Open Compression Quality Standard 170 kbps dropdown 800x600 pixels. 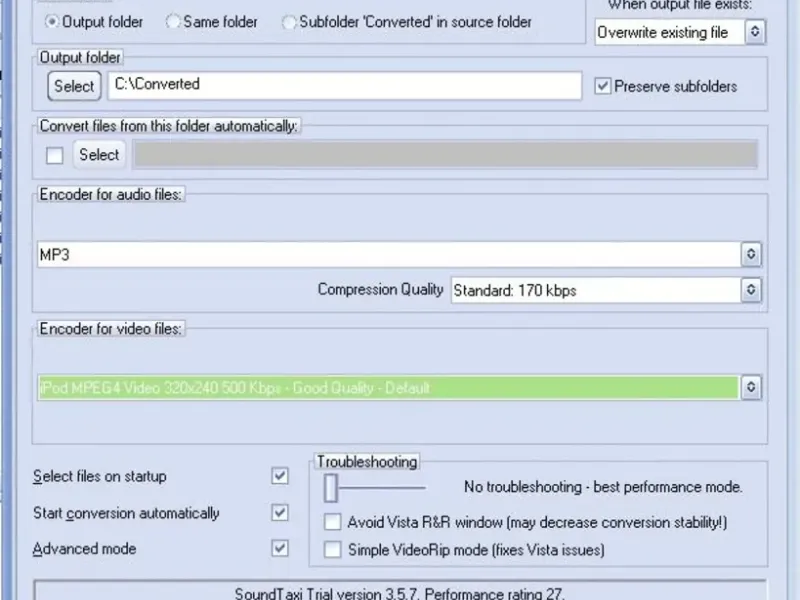click(606, 290)
